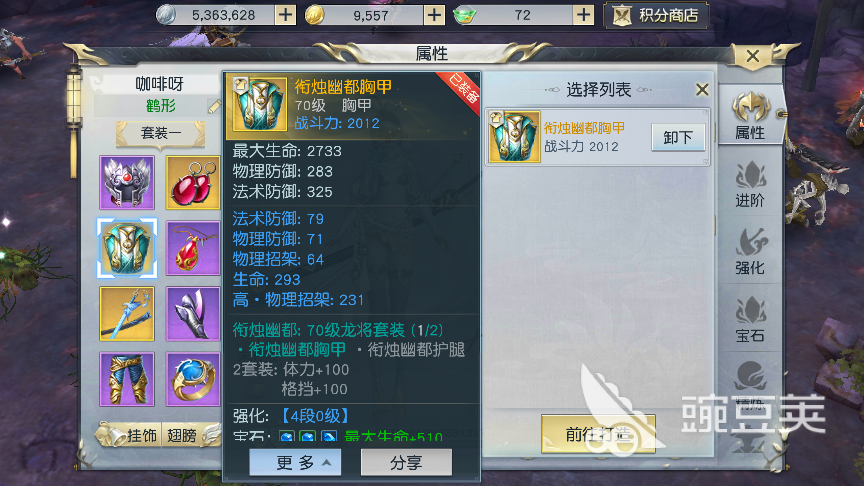This screenshot has width=864, height=486.
Task: Select the equipped chest armor slot
Action: pyautogui.click(x=127, y=249)
